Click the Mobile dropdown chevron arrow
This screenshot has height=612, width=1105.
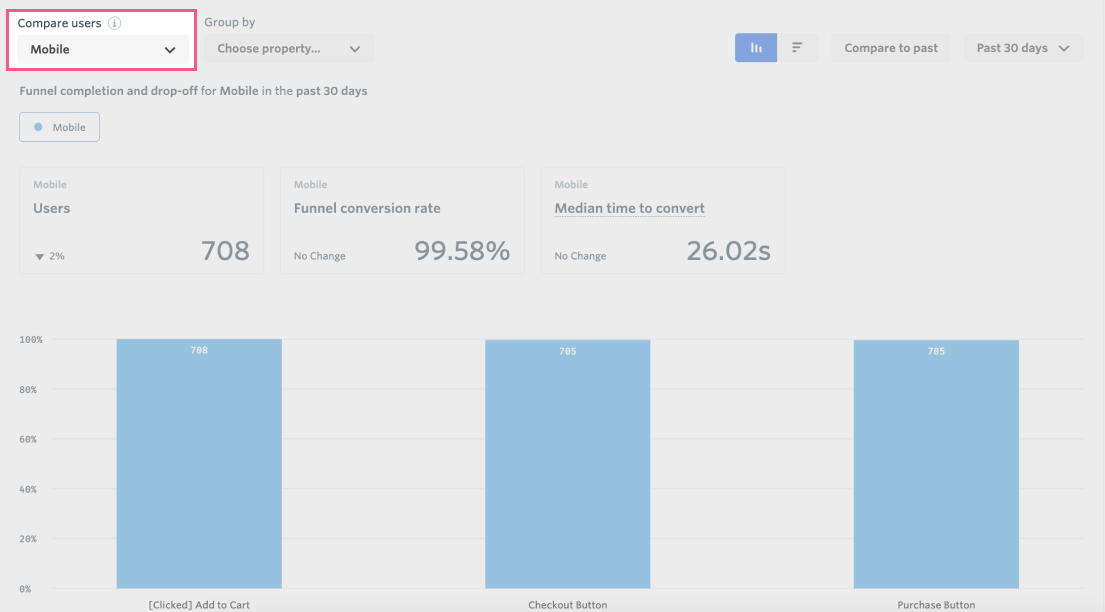coord(170,50)
